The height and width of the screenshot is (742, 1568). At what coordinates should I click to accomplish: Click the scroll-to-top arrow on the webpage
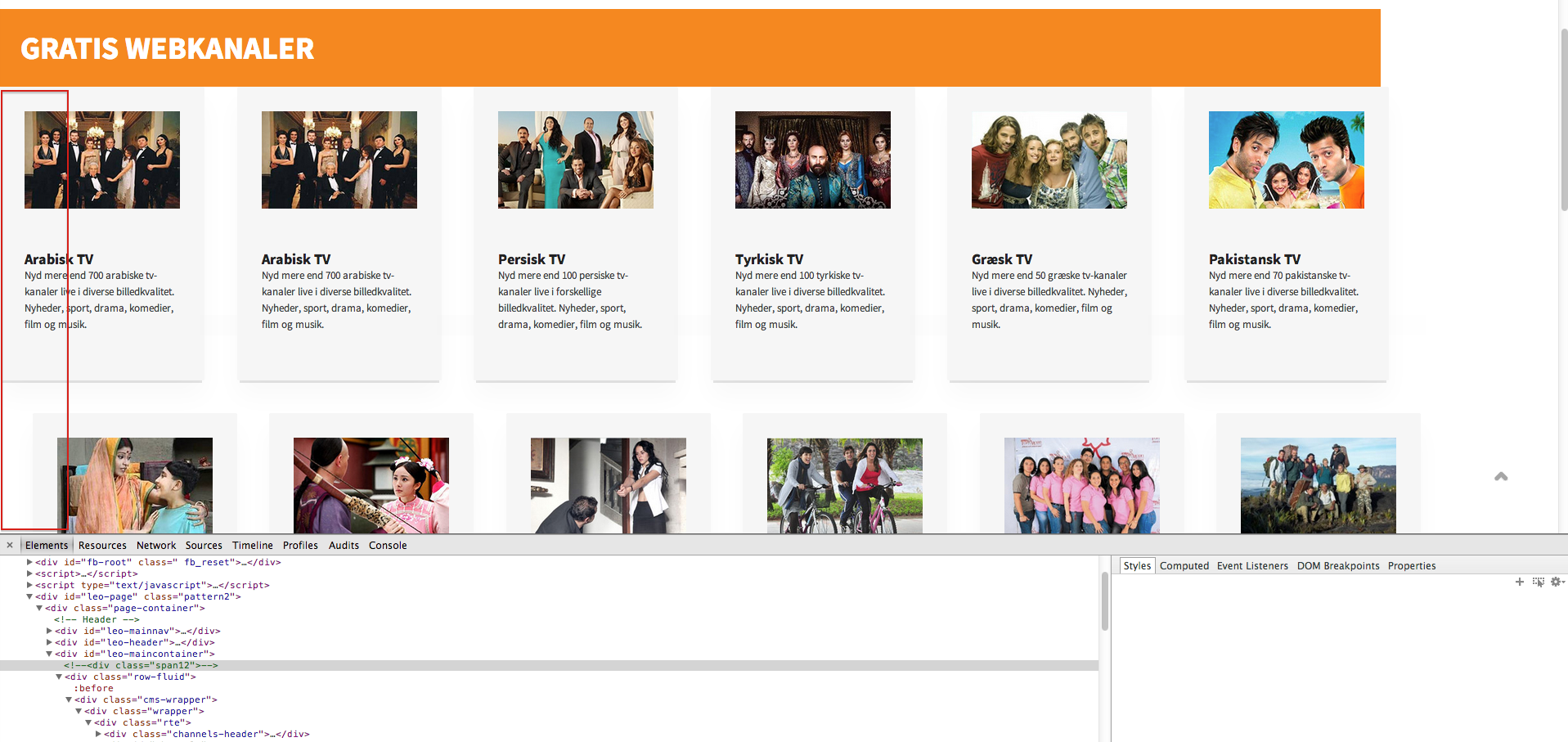click(1501, 476)
